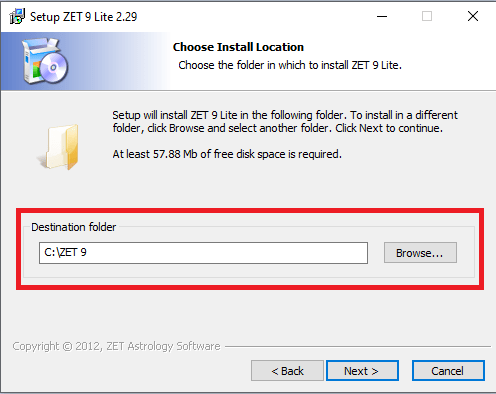Go back with the Back button
This screenshot has height=394, width=496.
(287, 370)
